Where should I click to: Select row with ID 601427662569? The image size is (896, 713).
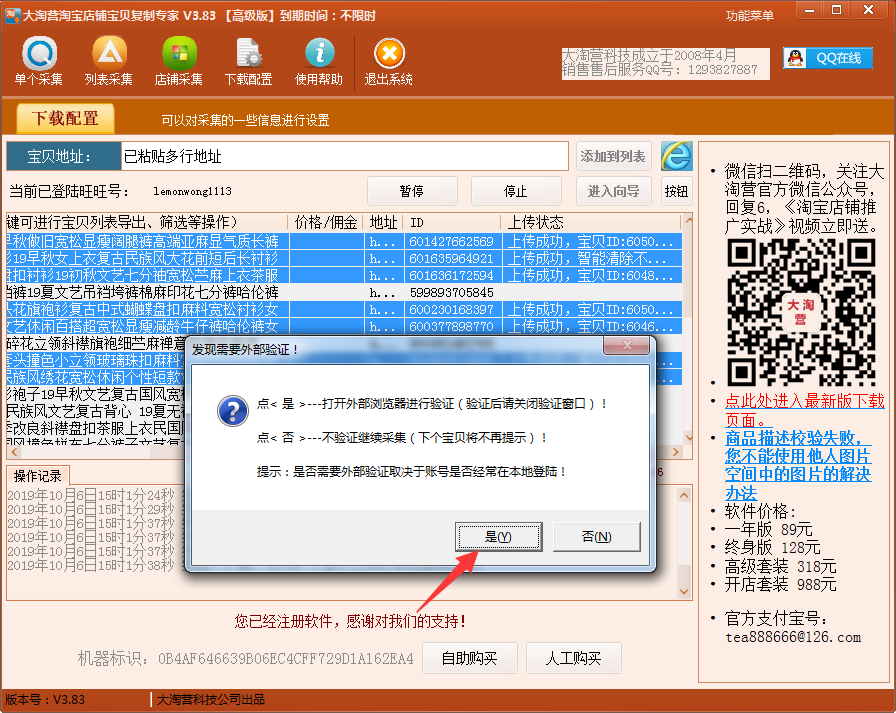344,241
